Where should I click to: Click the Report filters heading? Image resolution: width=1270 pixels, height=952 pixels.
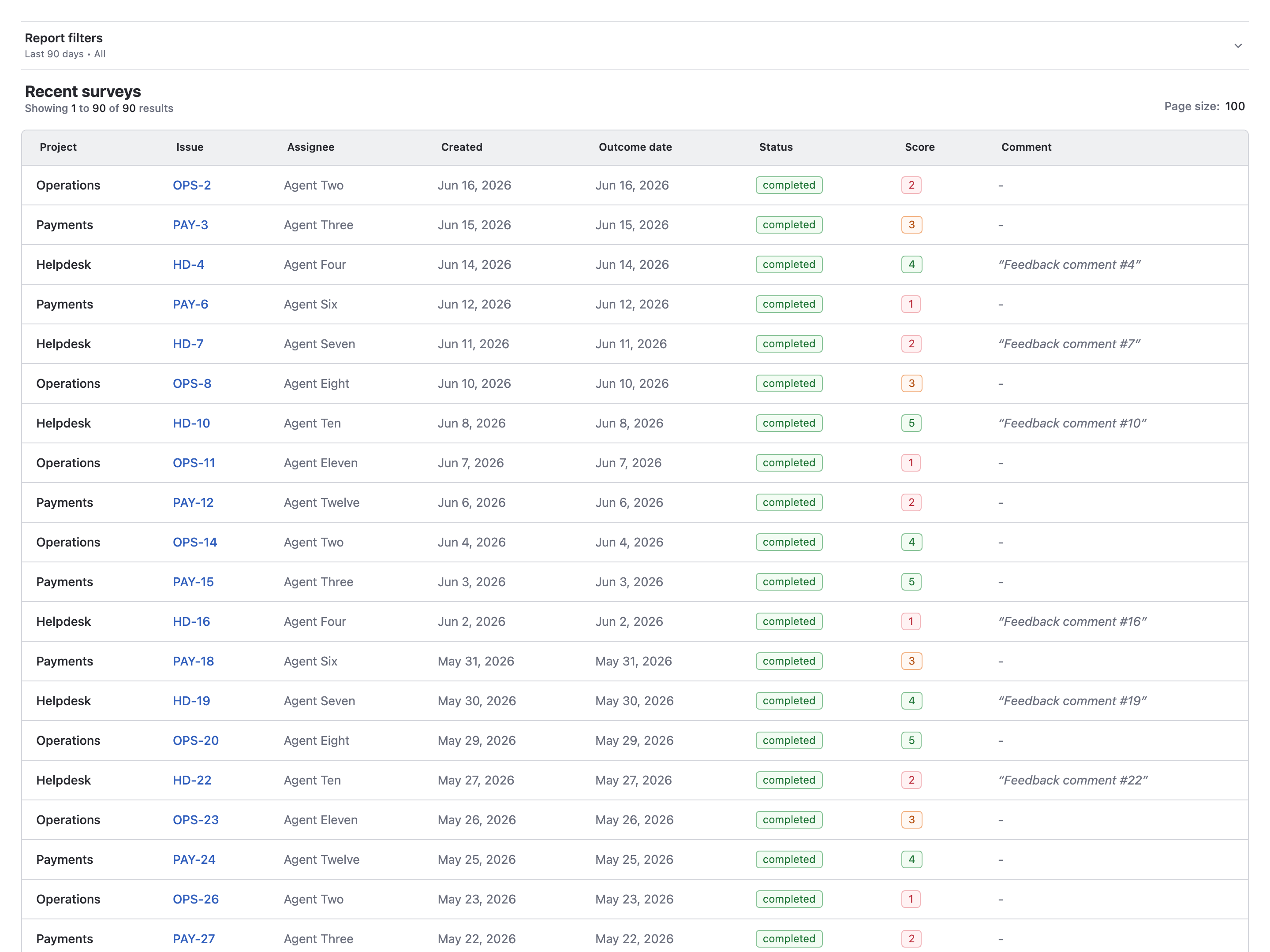pos(64,38)
